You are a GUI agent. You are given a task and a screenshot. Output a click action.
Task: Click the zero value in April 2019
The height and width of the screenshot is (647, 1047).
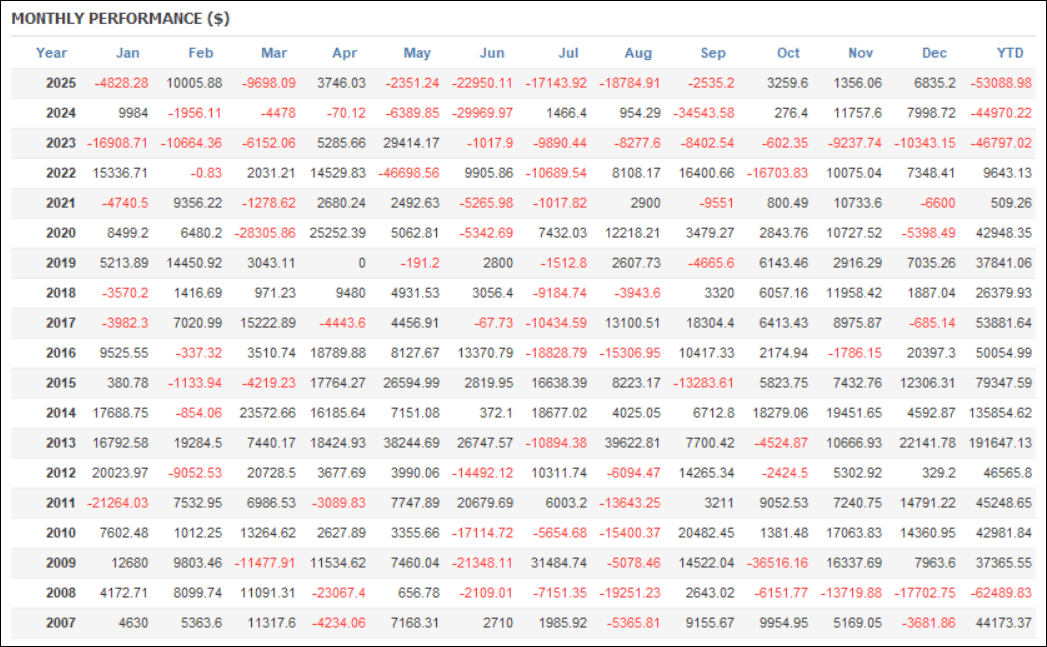pyautogui.click(x=362, y=263)
